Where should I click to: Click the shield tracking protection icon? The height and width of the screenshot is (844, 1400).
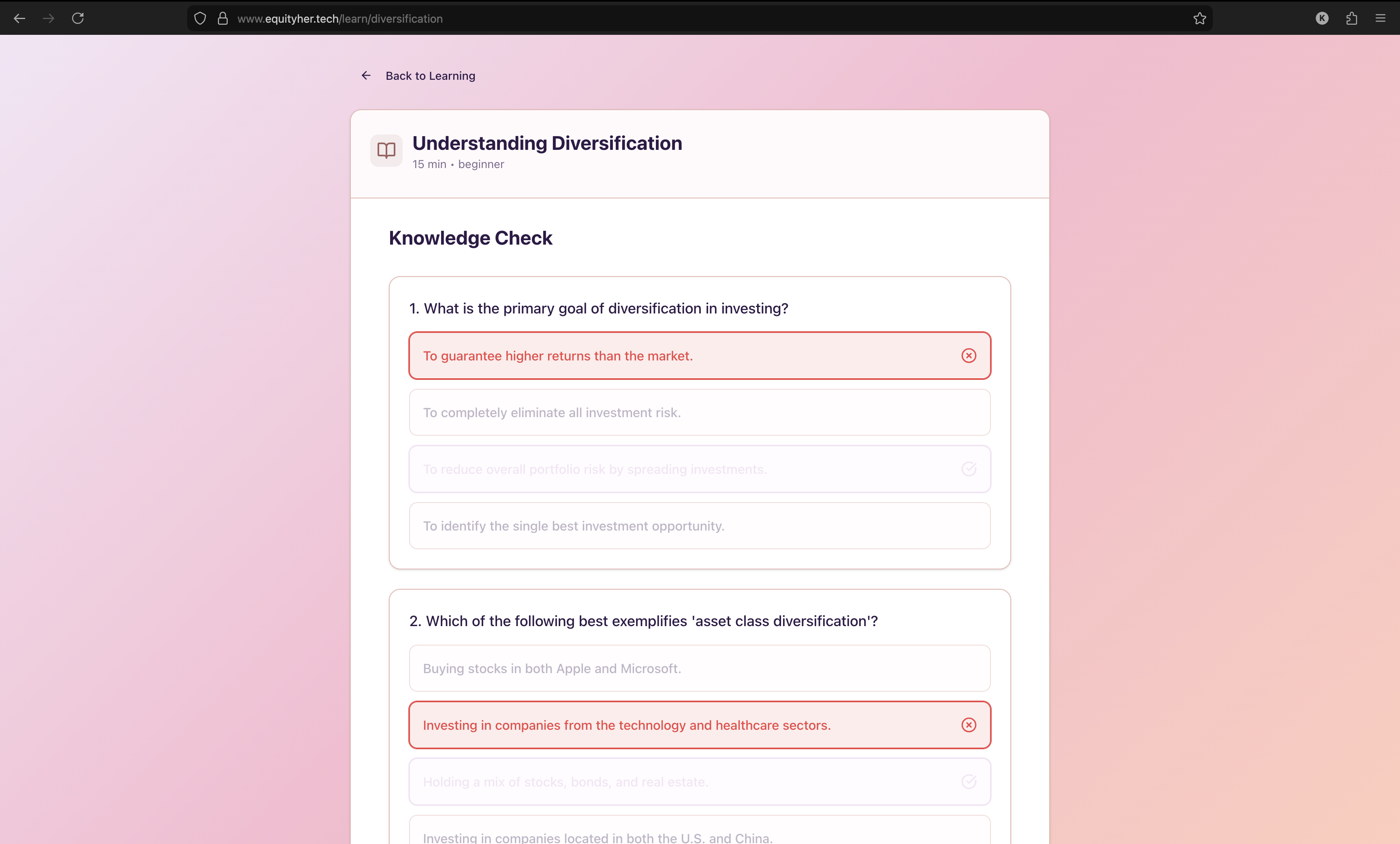coord(200,18)
